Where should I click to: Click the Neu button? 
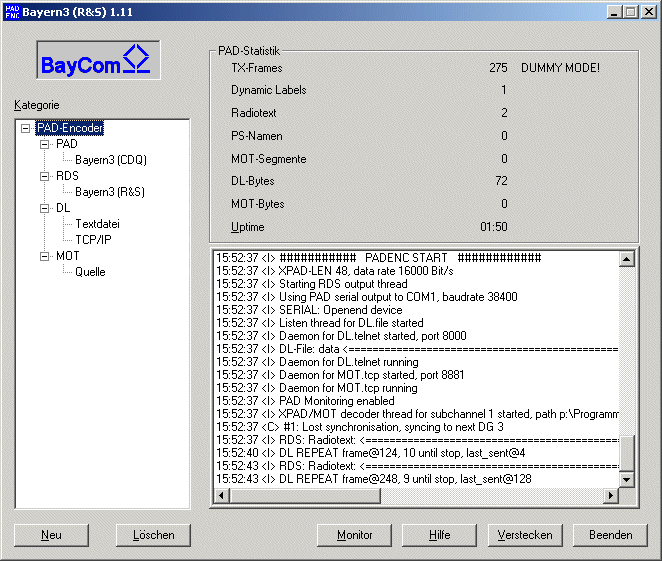pos(52,535)
